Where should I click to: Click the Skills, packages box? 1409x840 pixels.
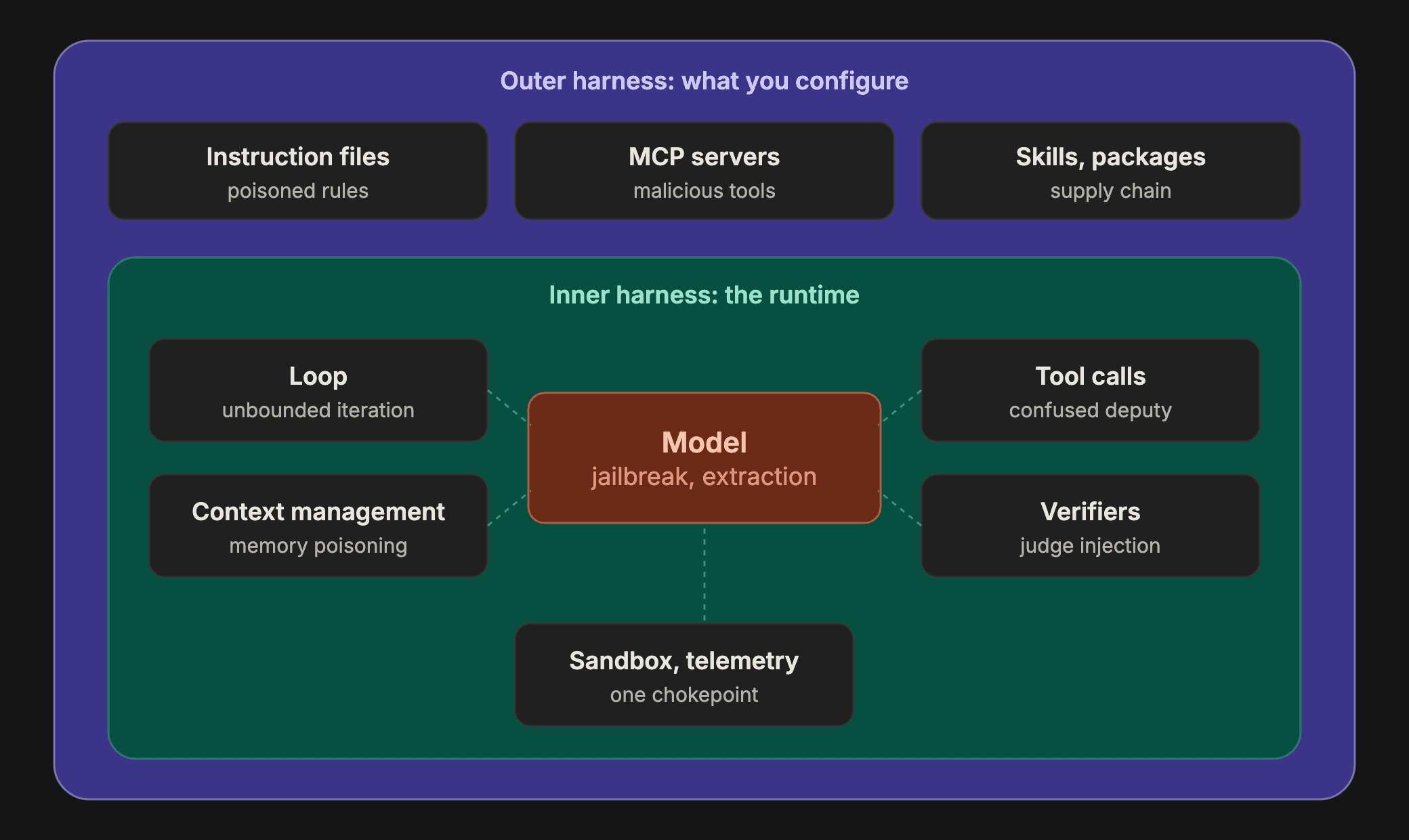[1111, 171]
